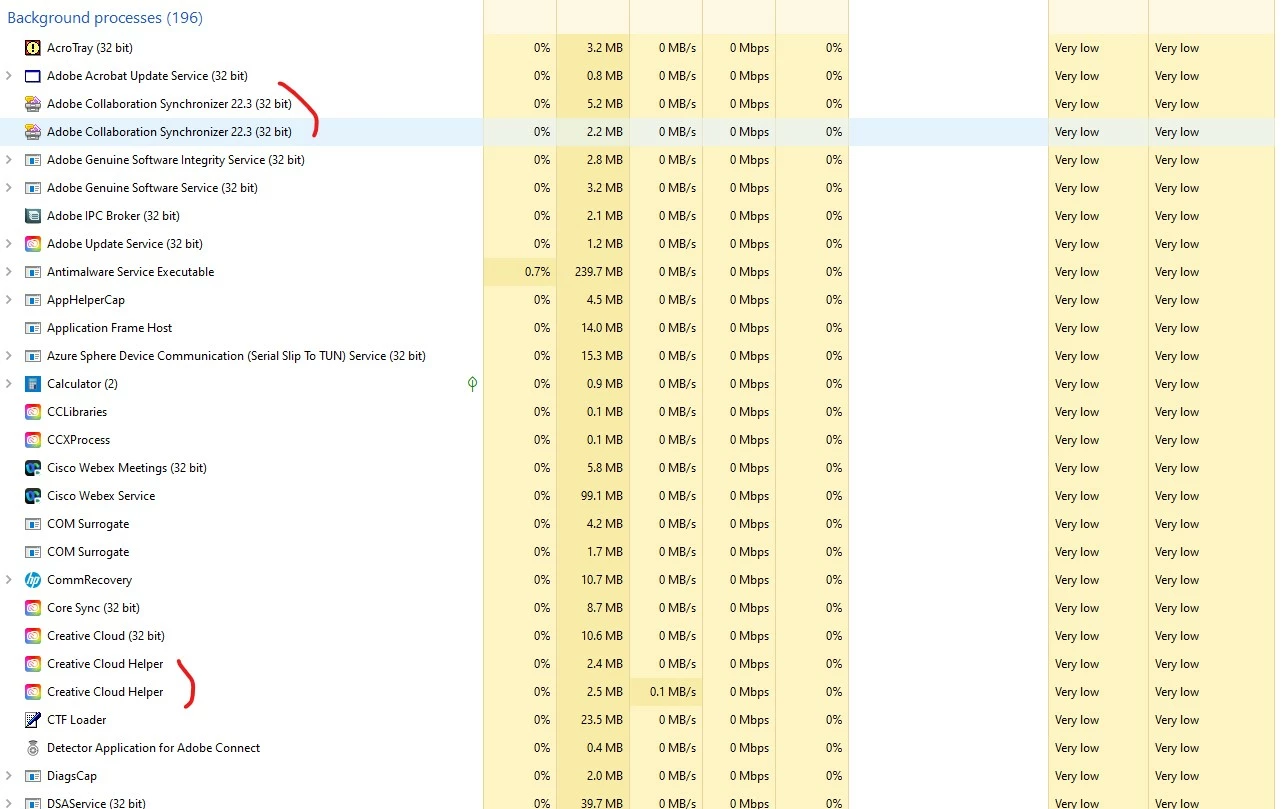
Task: Click the Adobe Update Service icon
Action: pos(32,244)
